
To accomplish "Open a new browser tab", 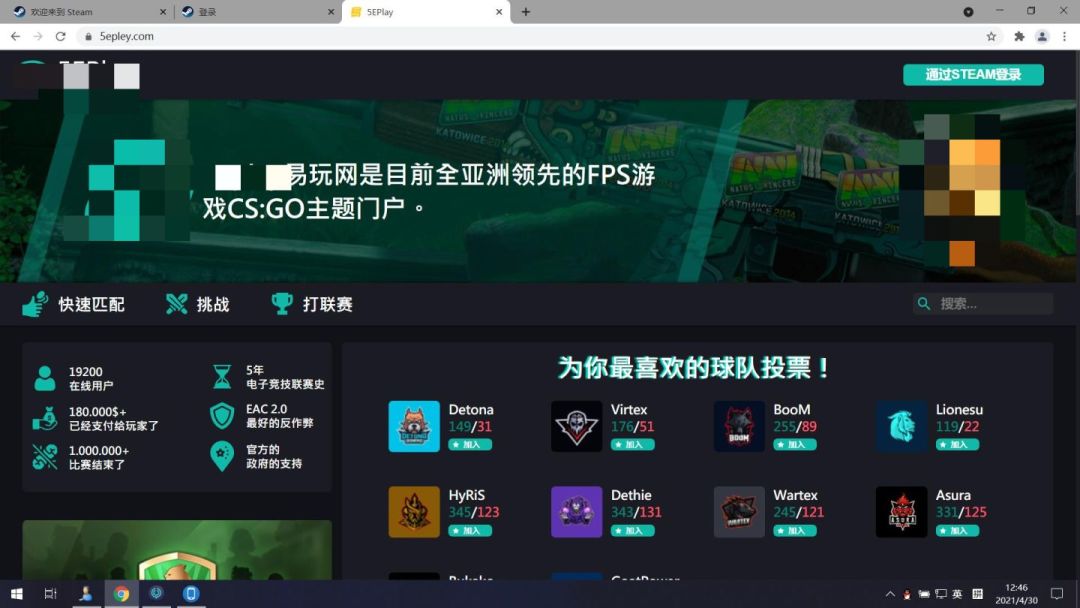I will (x=526, y=12).
